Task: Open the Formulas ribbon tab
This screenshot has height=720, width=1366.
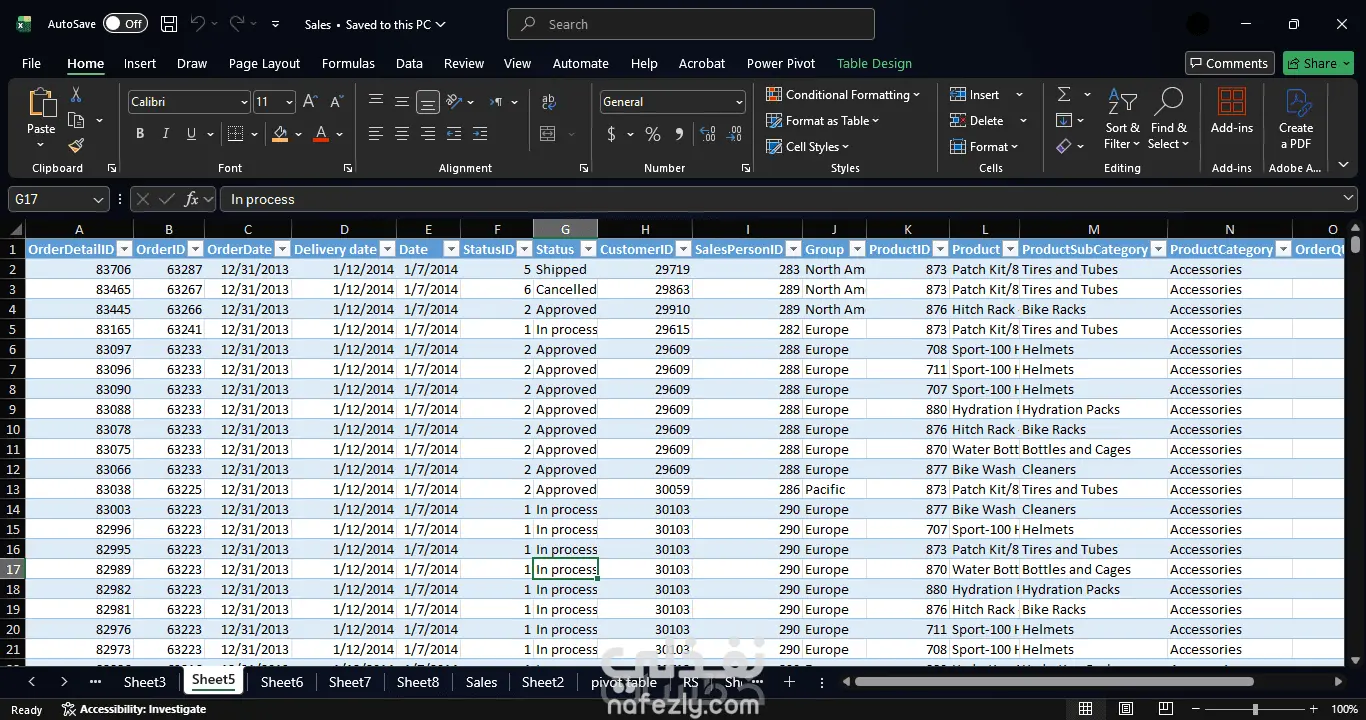Action: [x=348, y=63]
